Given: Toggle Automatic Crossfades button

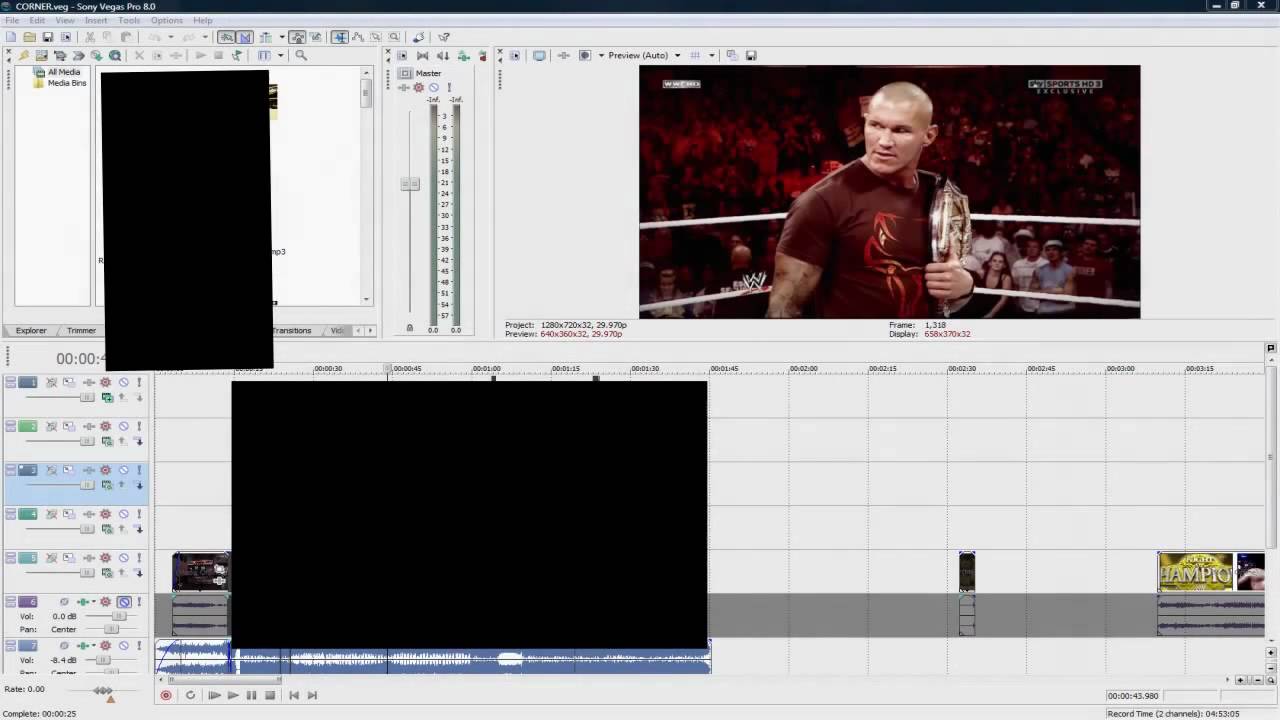Looking at the screenshot, I should (x=245, y=37).
